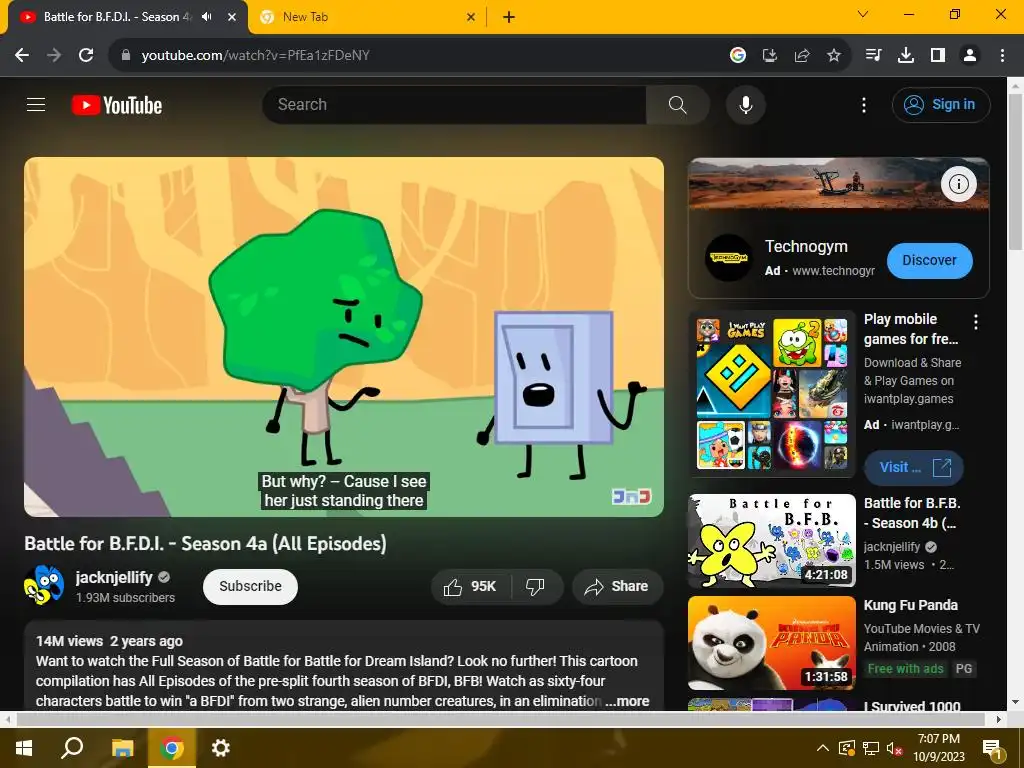Open jacknjellify channel avatar
The image size is (1024, 768).
pyautogui.click(x=44, y=585)
